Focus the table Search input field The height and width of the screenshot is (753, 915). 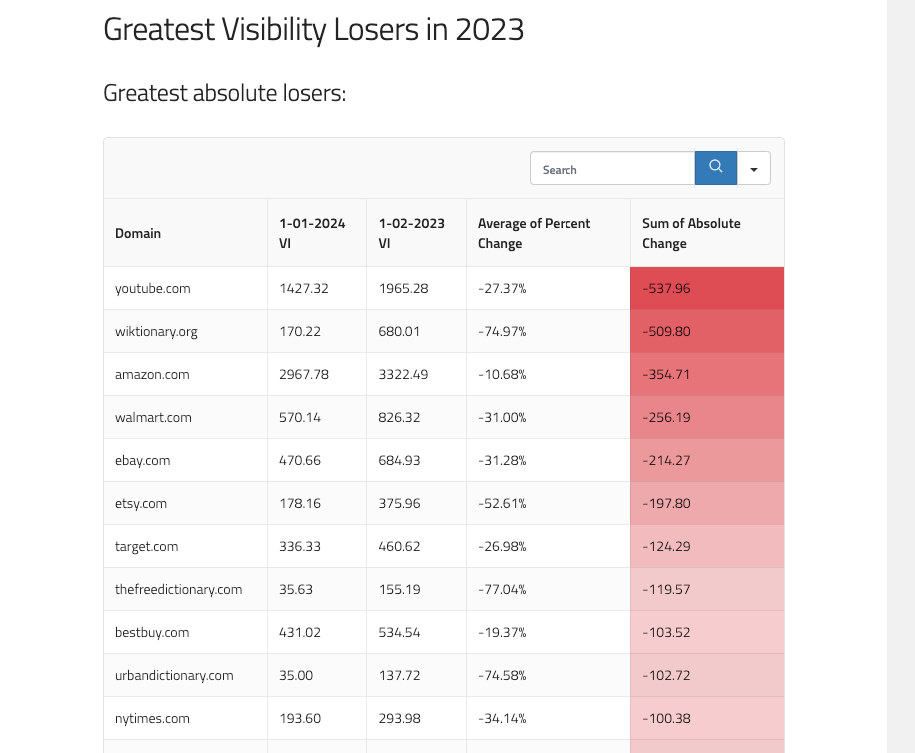[612, 169]
